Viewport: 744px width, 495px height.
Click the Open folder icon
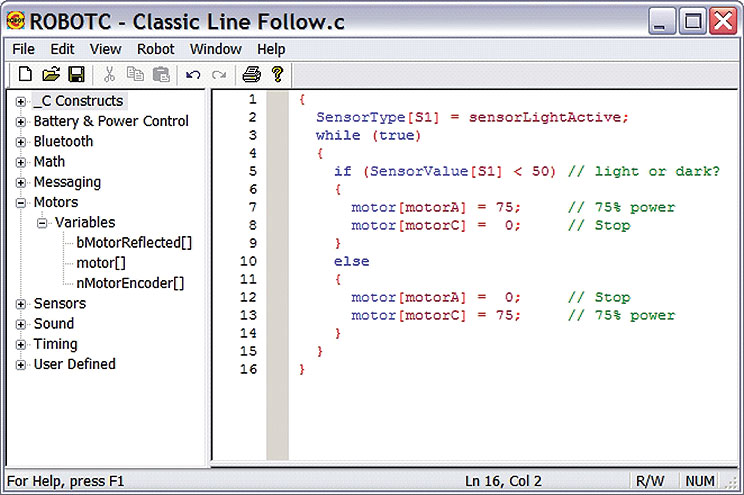[51, 74]
